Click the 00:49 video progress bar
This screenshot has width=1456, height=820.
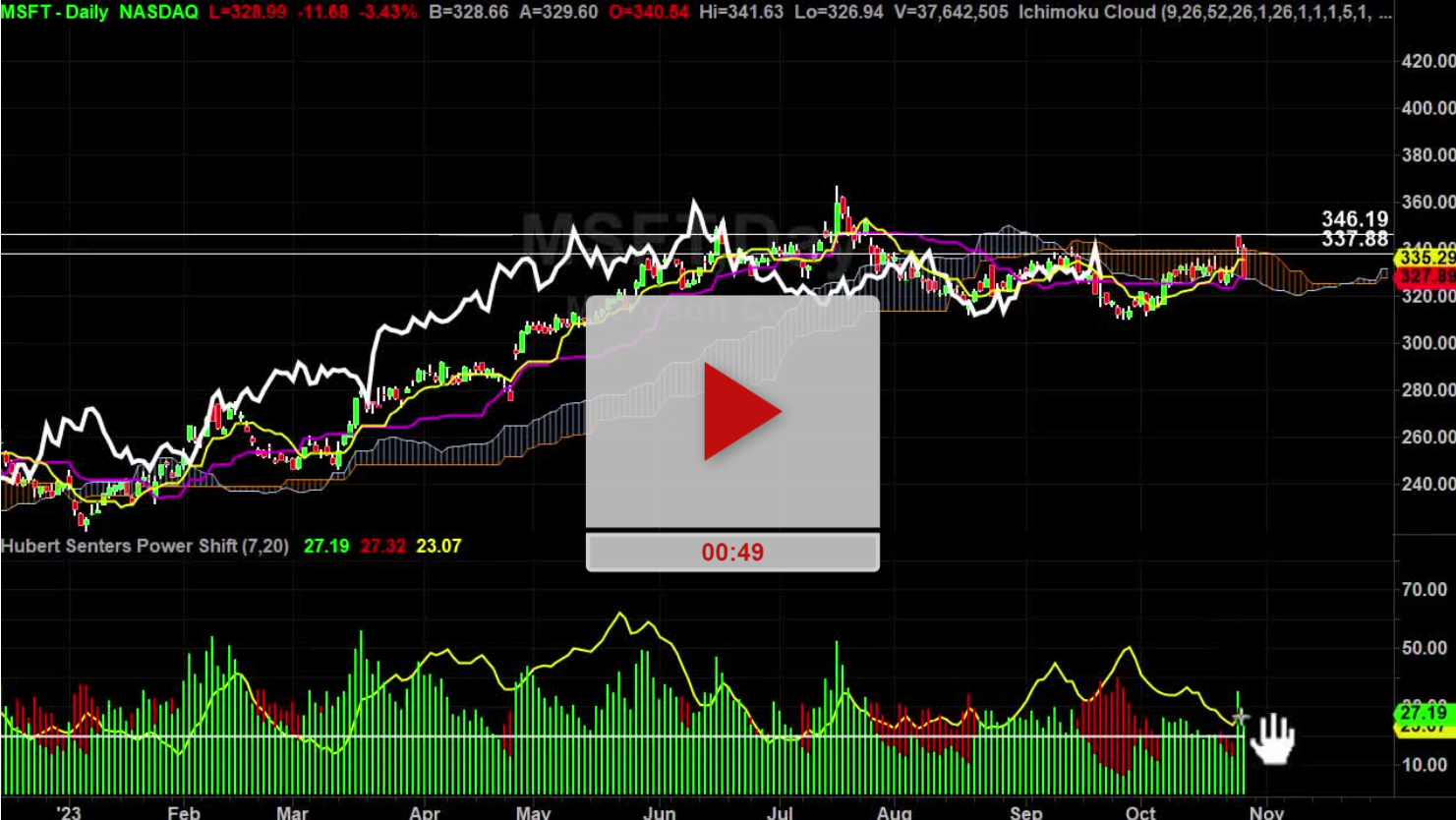point(731,553)
